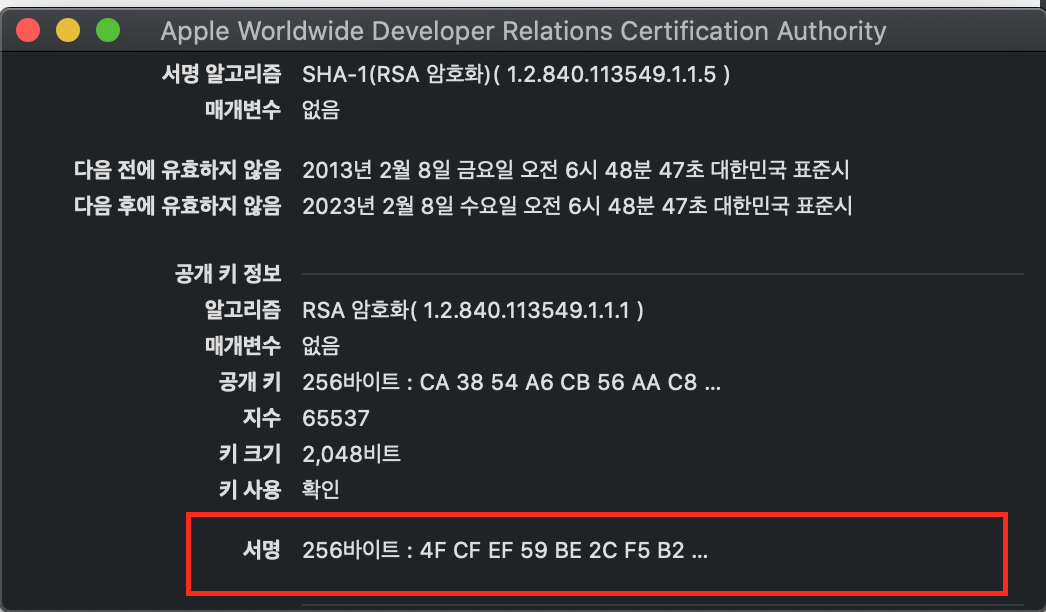Click the 공개 키 label
Viewport: 1046px width, 612px height.
[250, 382]
